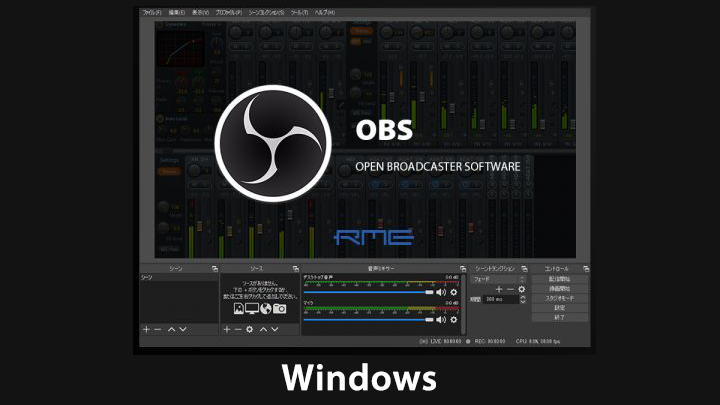Click the CPU usage status text
Screen dimensions: 720x405
[x=538, y=342]
